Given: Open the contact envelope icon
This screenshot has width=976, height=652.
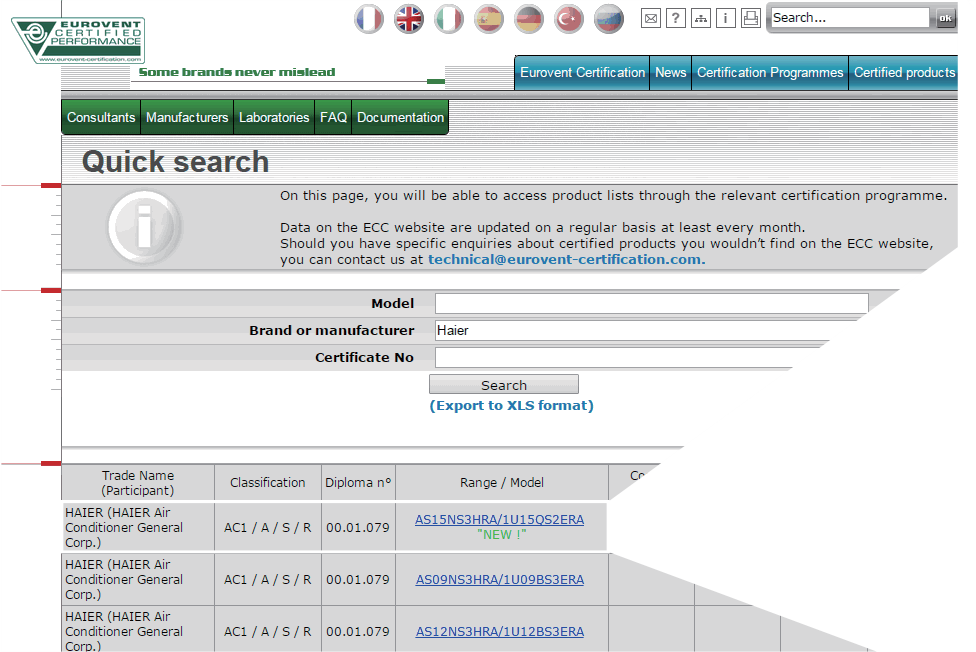Looking at the screenshot, I should [650, 18].
